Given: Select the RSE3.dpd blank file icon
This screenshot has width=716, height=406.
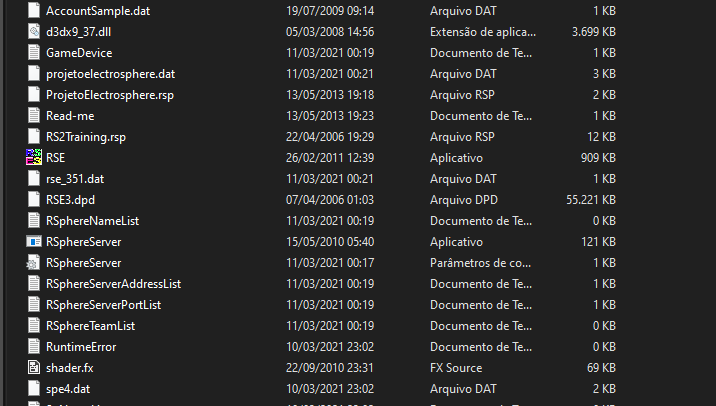Looking at the screenshot, I should click(x=34, y=200).
